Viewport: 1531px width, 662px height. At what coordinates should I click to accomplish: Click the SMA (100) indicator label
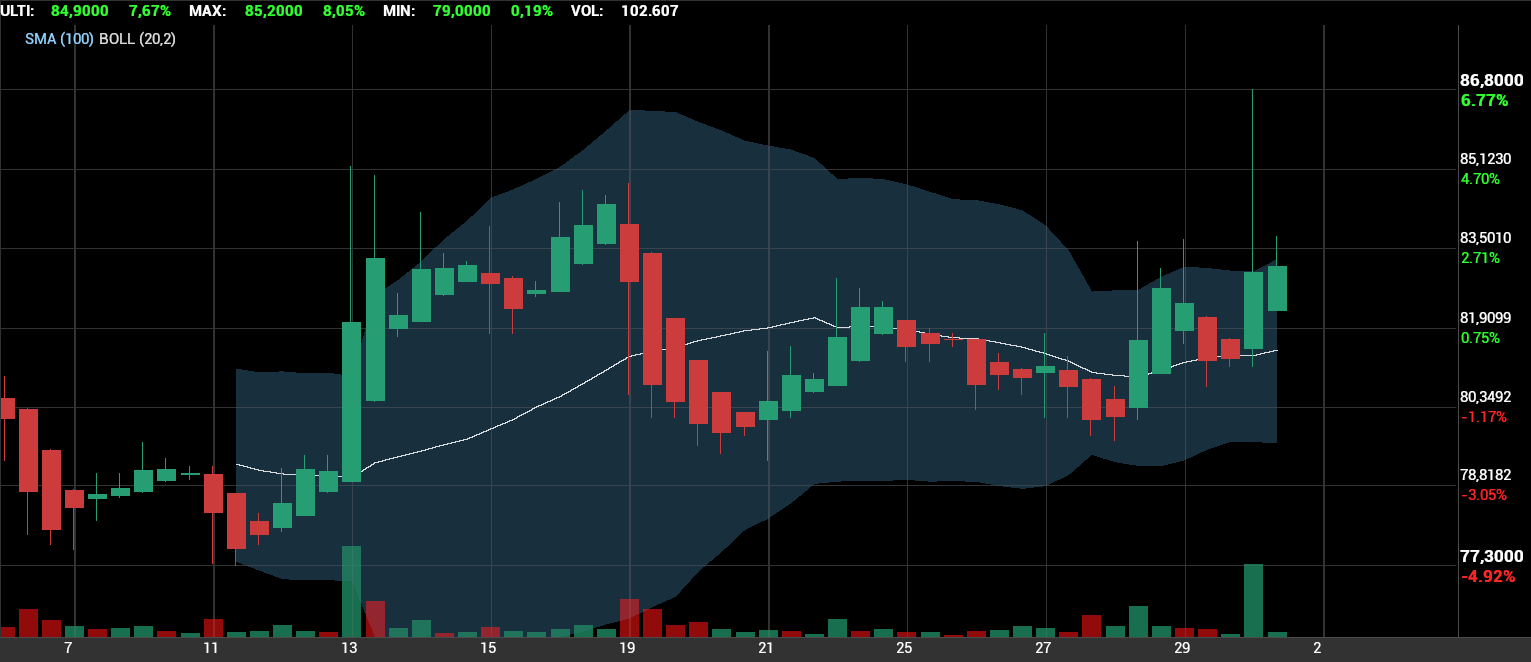click(59, 39)
